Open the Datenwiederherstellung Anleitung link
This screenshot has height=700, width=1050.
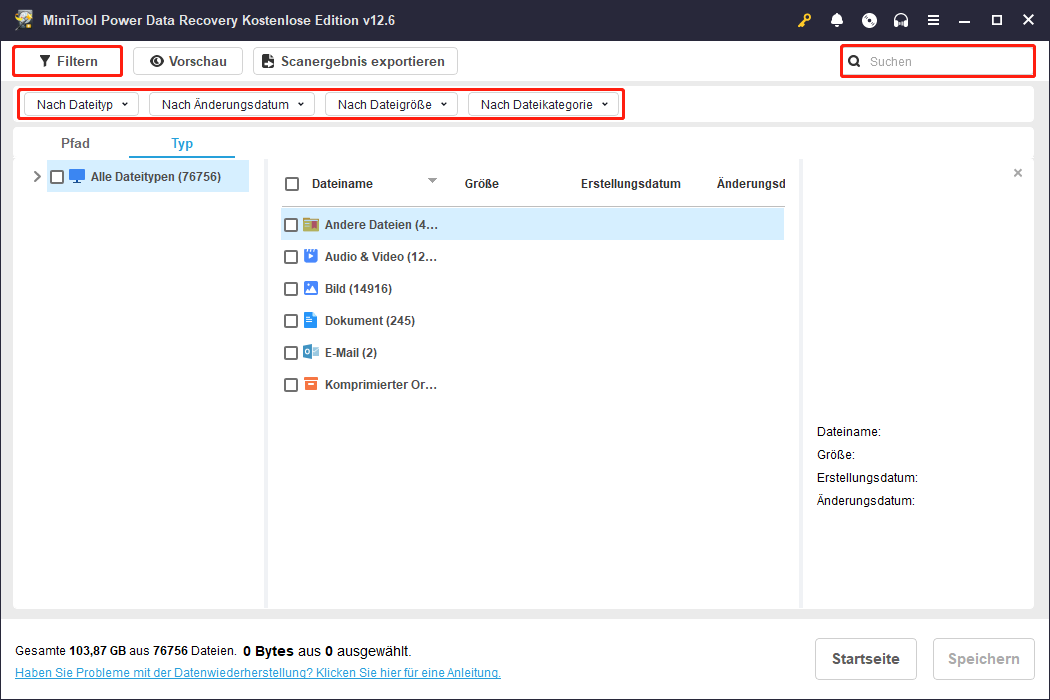(258, 673)
